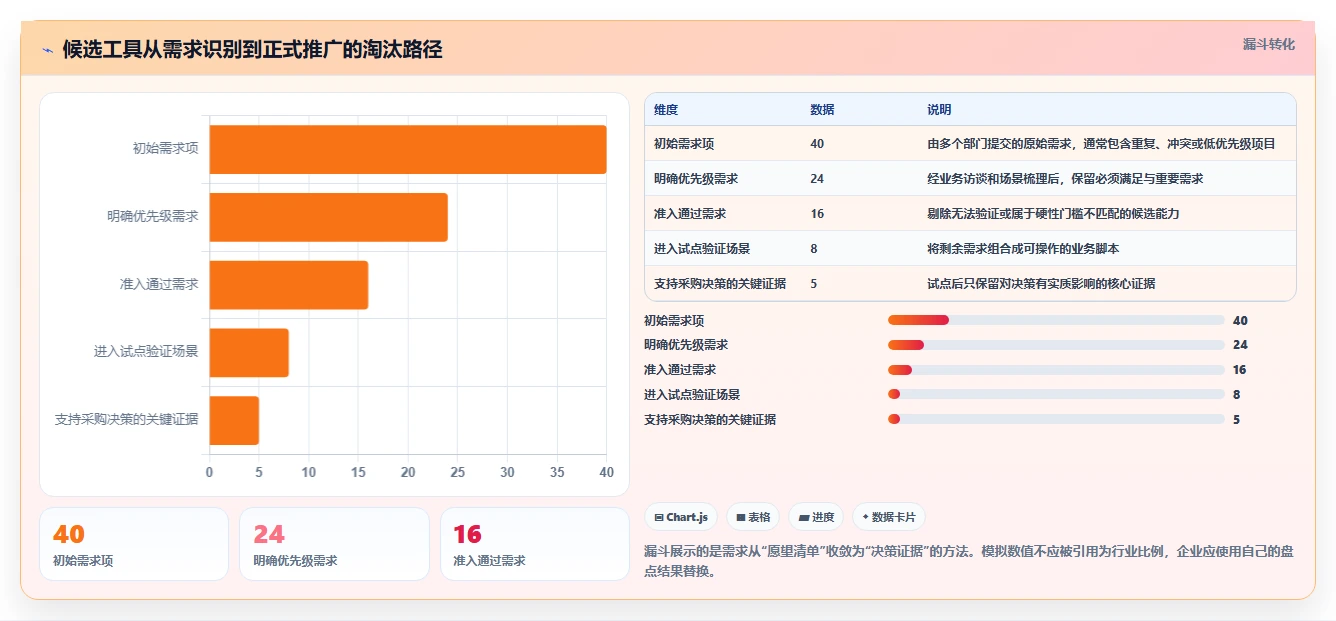
Task: Click the 明确优先级需求 table row label
Action: 696,179
